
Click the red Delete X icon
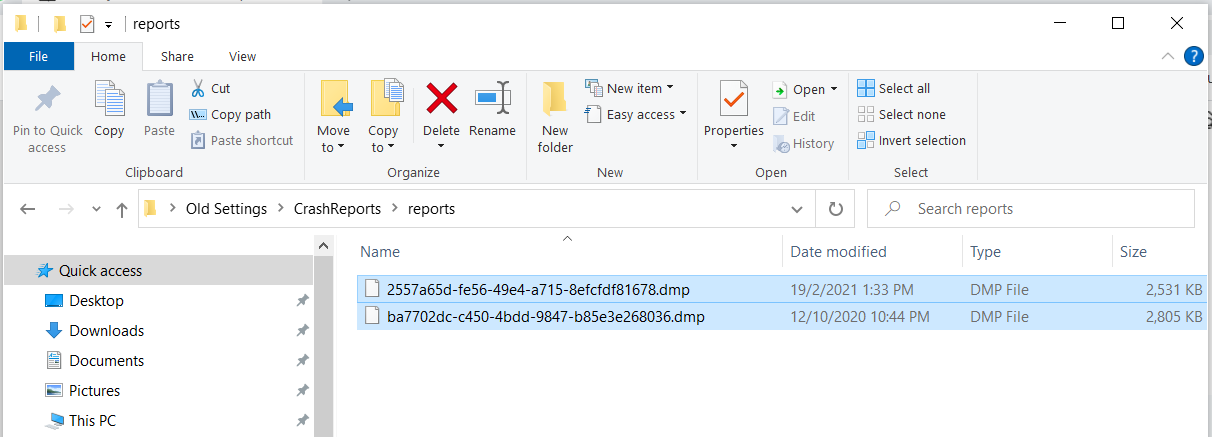[441, 98]
